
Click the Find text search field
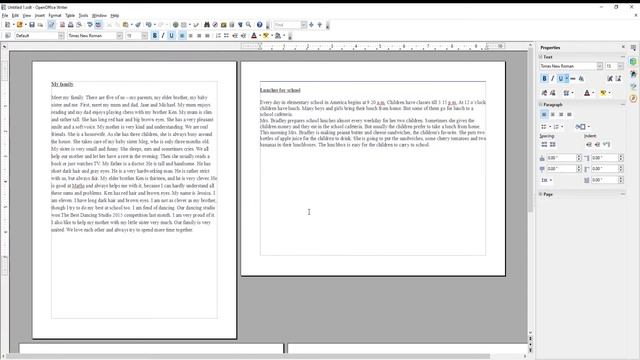pyautogui.click(x=287, y=25)
